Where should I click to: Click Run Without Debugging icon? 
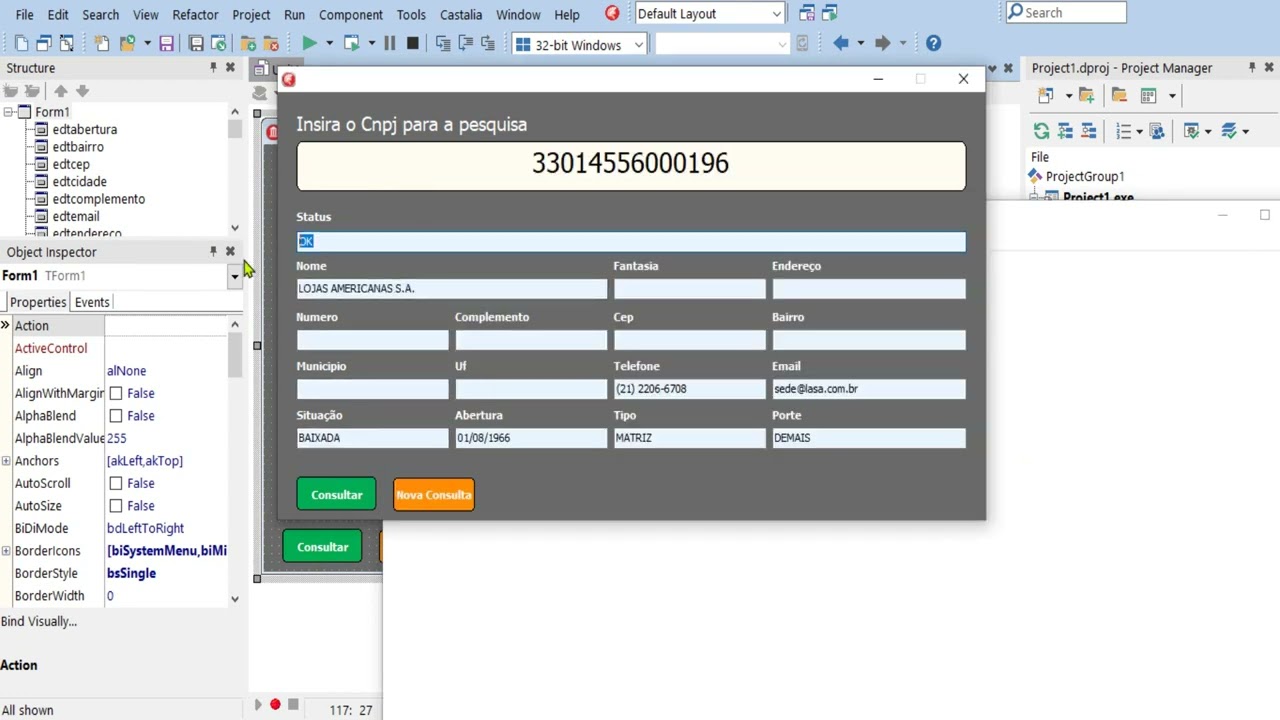point(352,44)
